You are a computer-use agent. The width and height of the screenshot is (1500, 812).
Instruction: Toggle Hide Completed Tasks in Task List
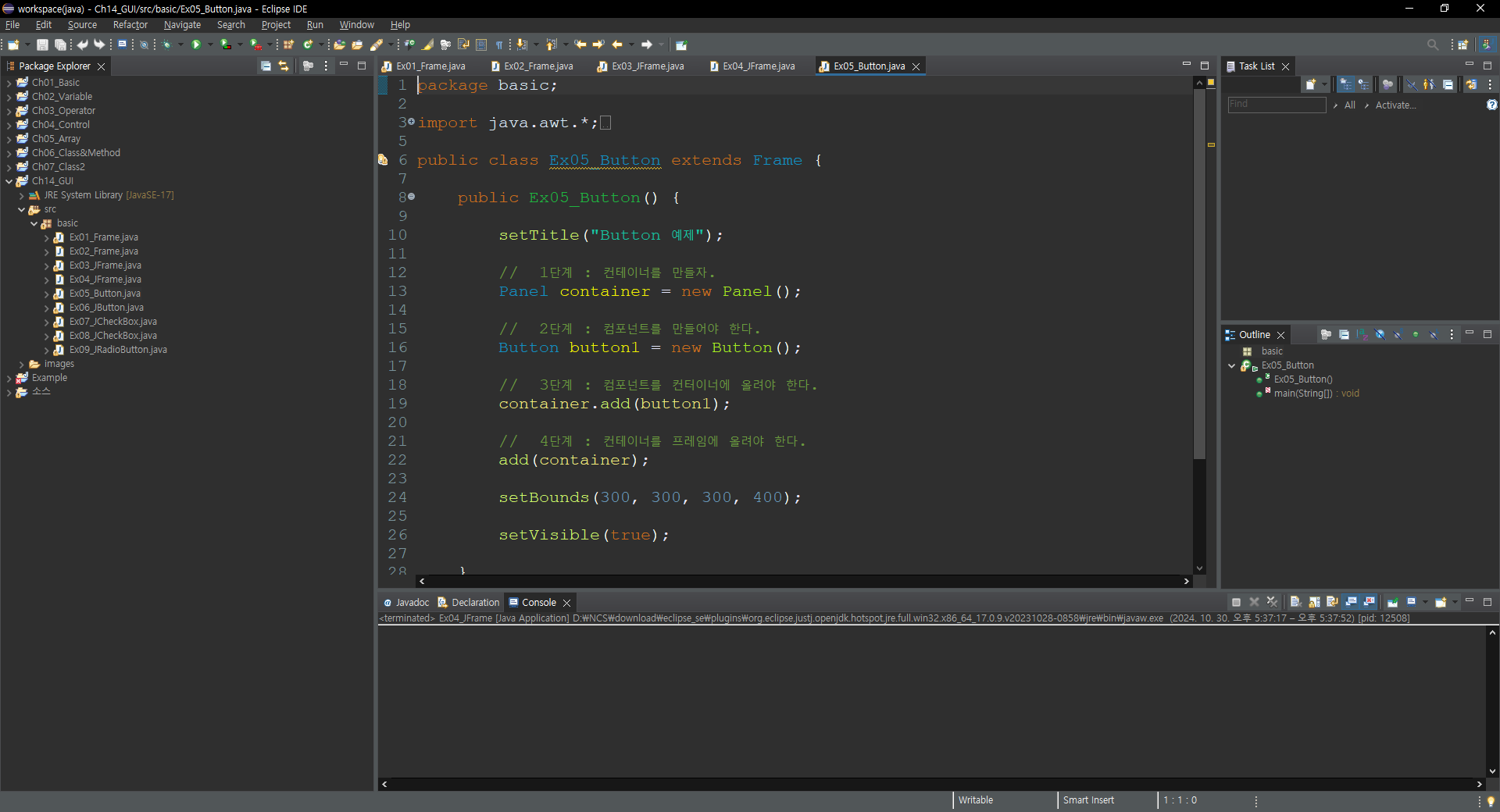[x=1412, y=84]
